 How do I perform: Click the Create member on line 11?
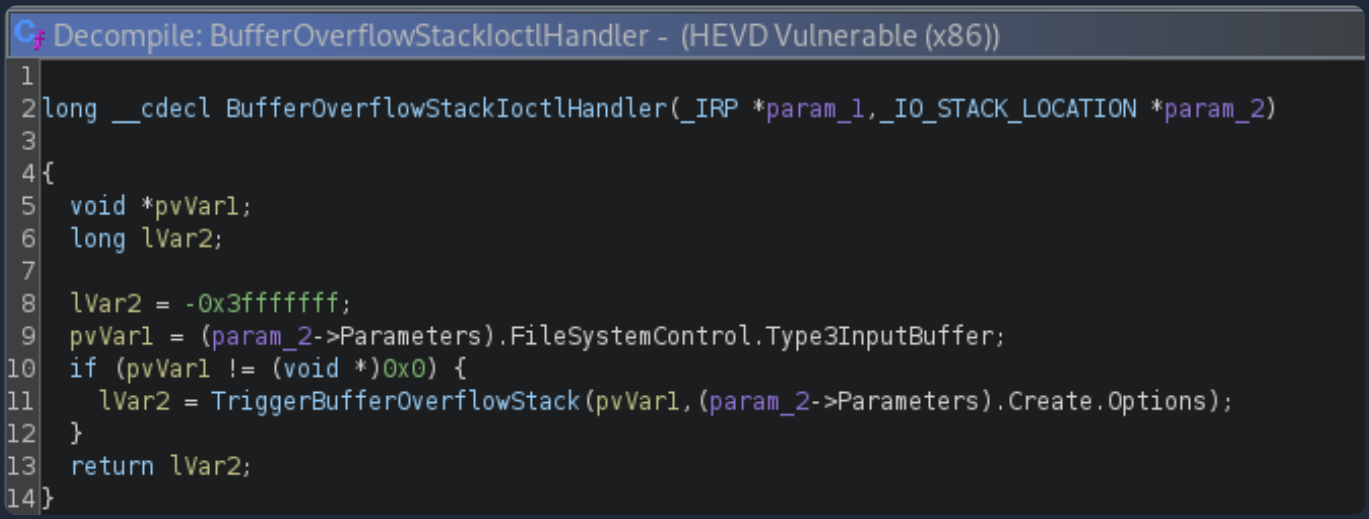(x=1045, y=401)
